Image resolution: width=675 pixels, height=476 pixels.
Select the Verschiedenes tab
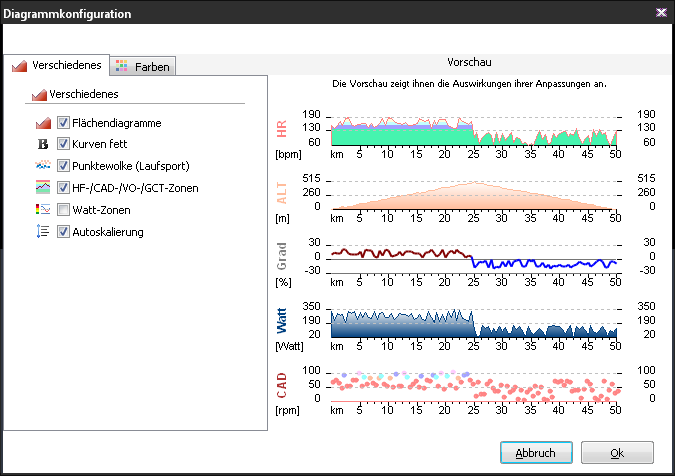(57, 65)
